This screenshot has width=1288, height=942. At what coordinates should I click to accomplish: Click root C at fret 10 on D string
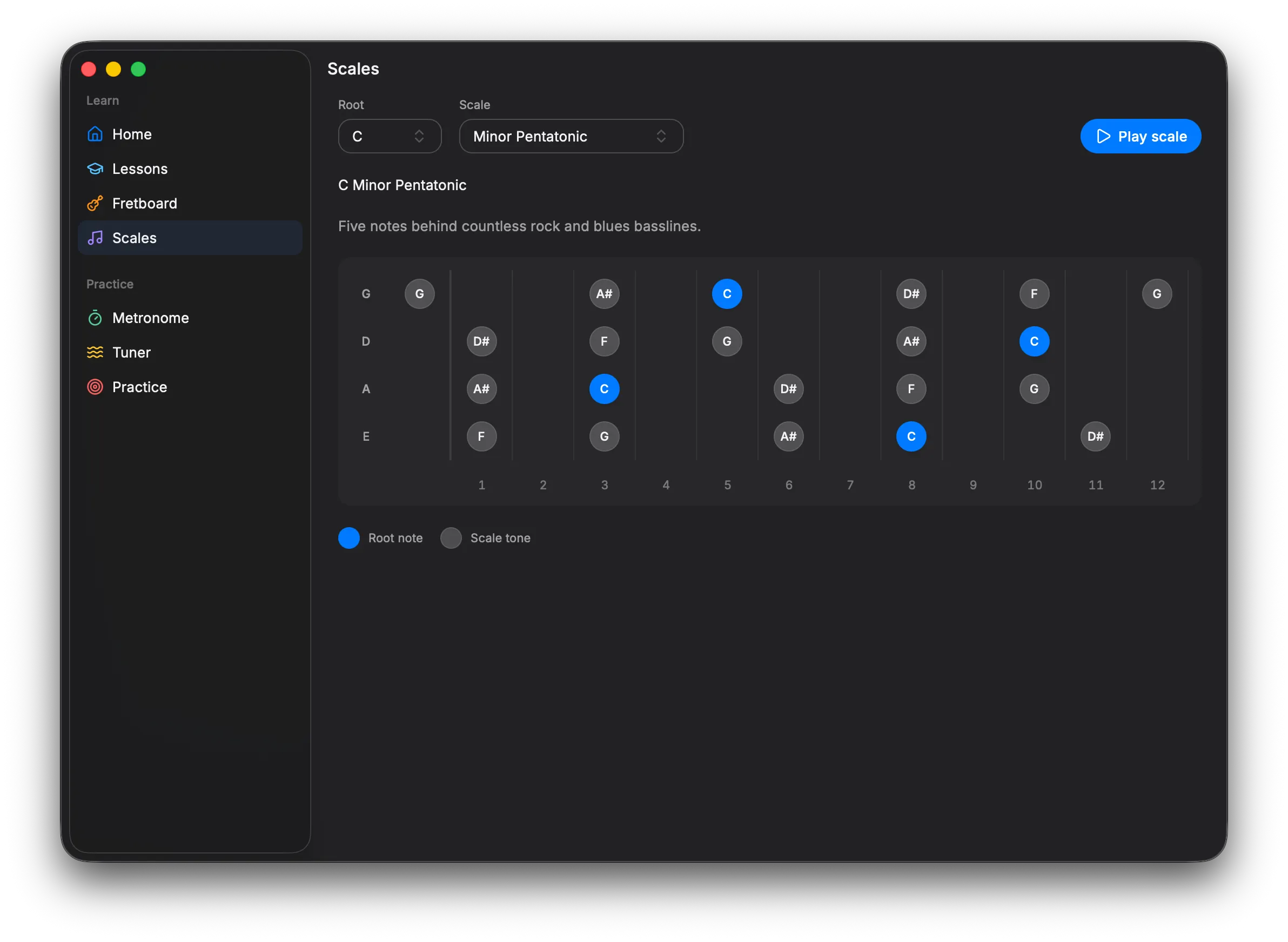click(x=1034, y=341)
